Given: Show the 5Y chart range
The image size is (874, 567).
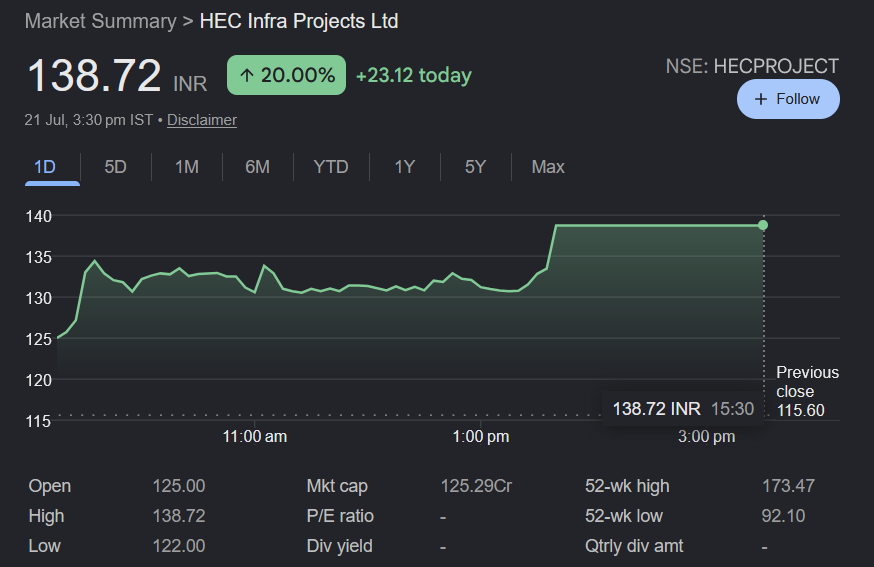Looking at the screenshot, I should tap(475, 167).
